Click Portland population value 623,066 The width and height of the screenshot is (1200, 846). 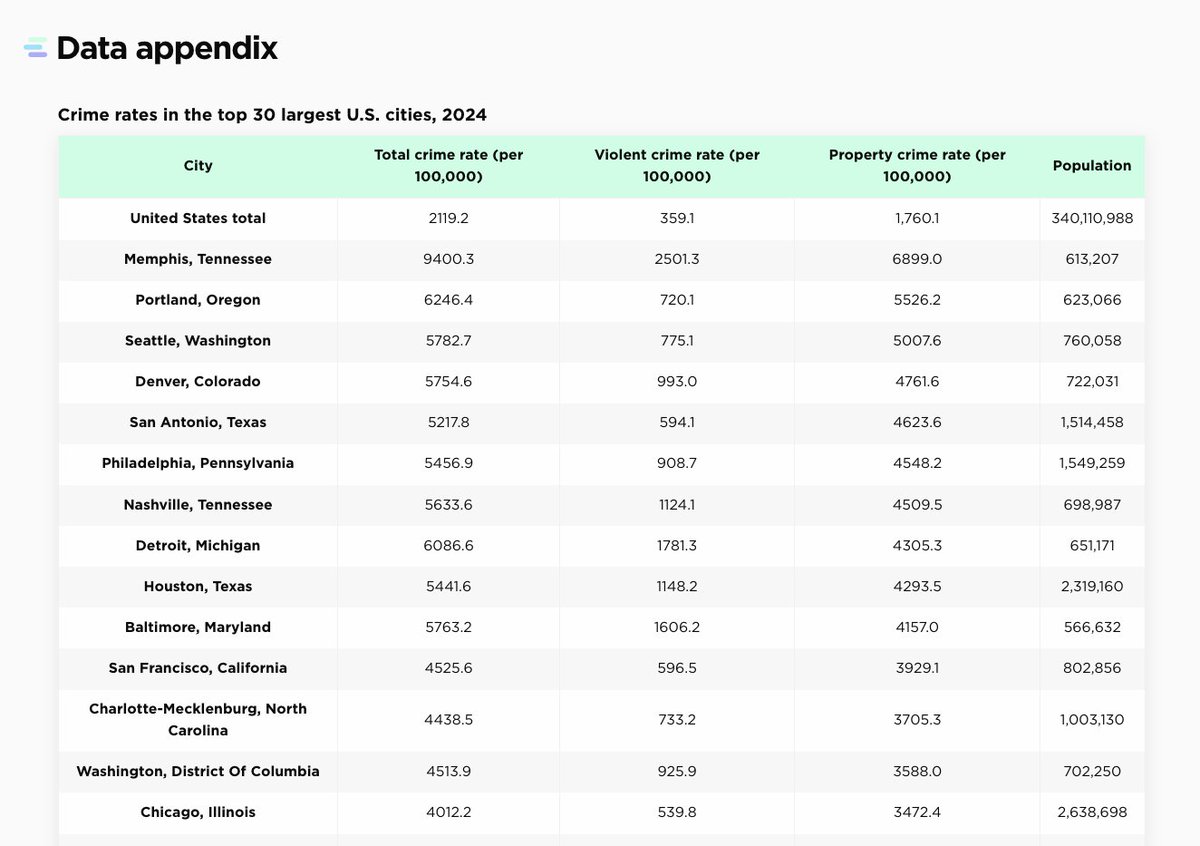(x=1092, y=300)
